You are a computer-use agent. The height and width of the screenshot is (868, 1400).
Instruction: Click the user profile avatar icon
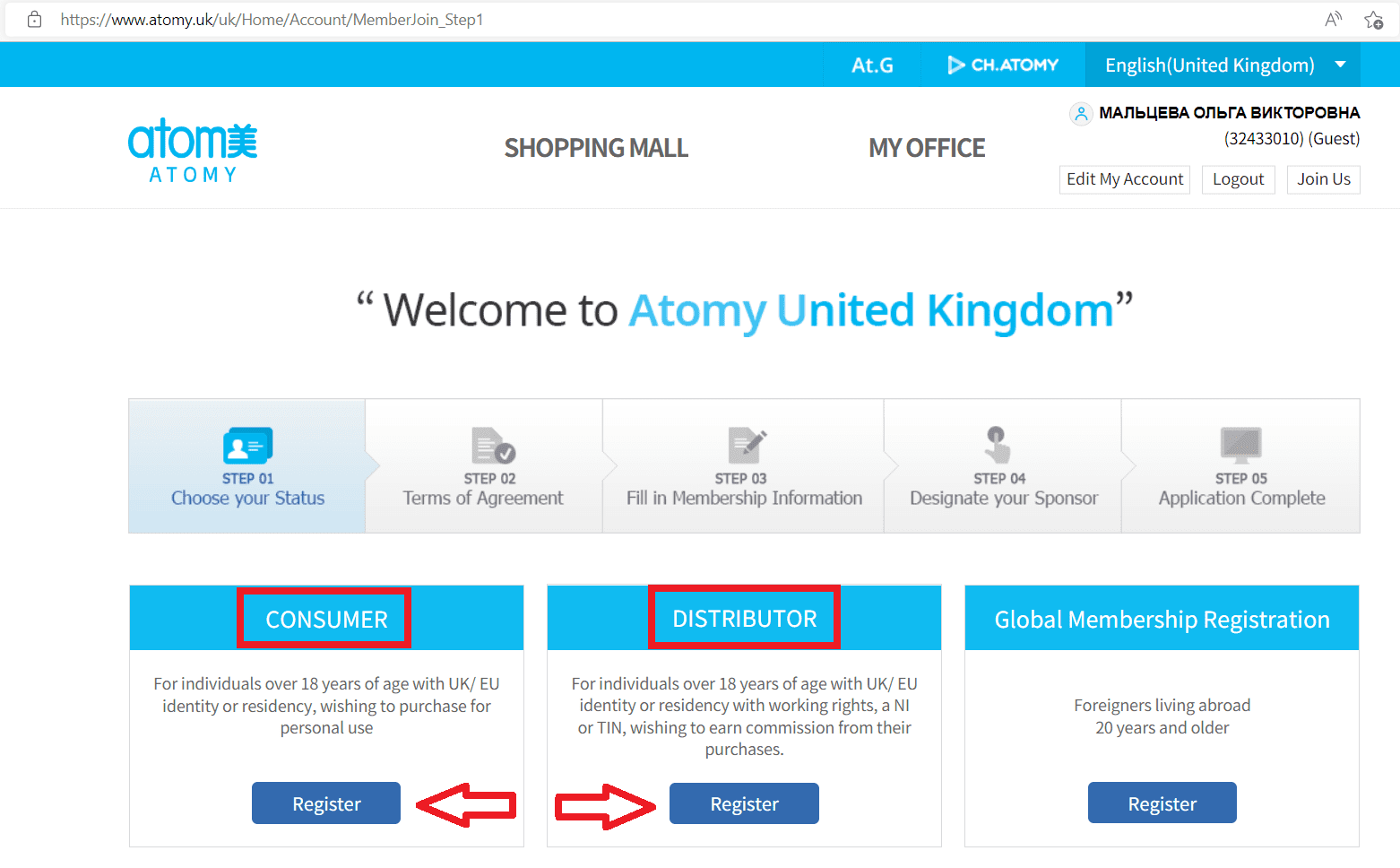(1081, 114)
